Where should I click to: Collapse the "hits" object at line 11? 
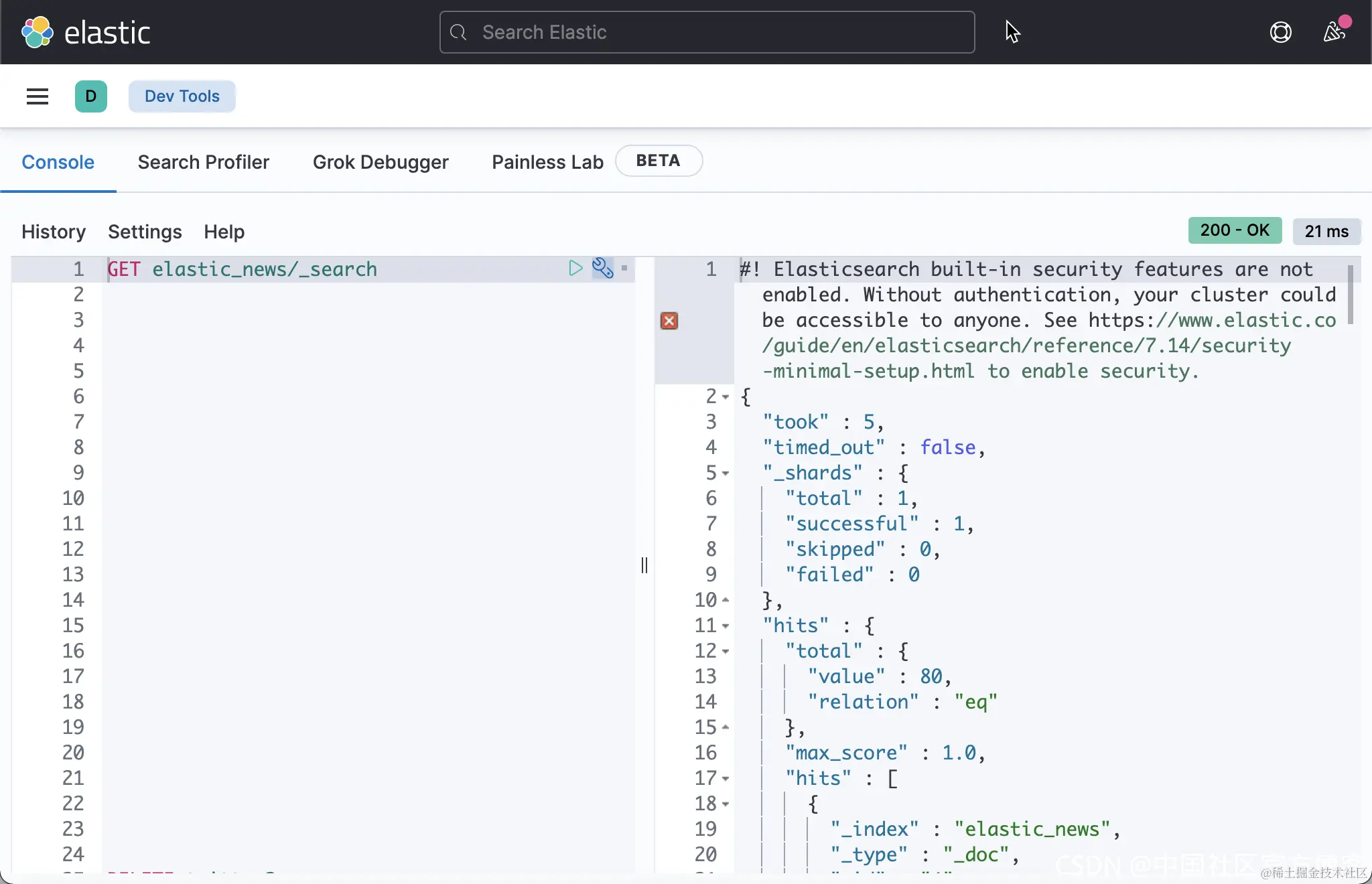(x=726, y=626)
